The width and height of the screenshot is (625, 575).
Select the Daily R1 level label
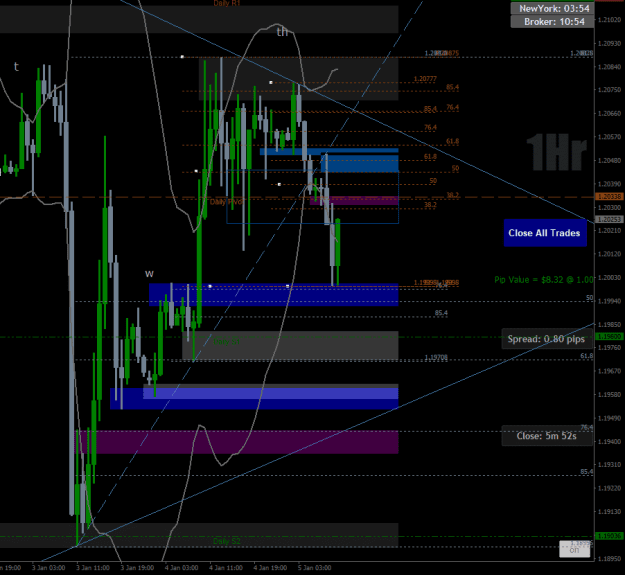[x=227, y=4]
